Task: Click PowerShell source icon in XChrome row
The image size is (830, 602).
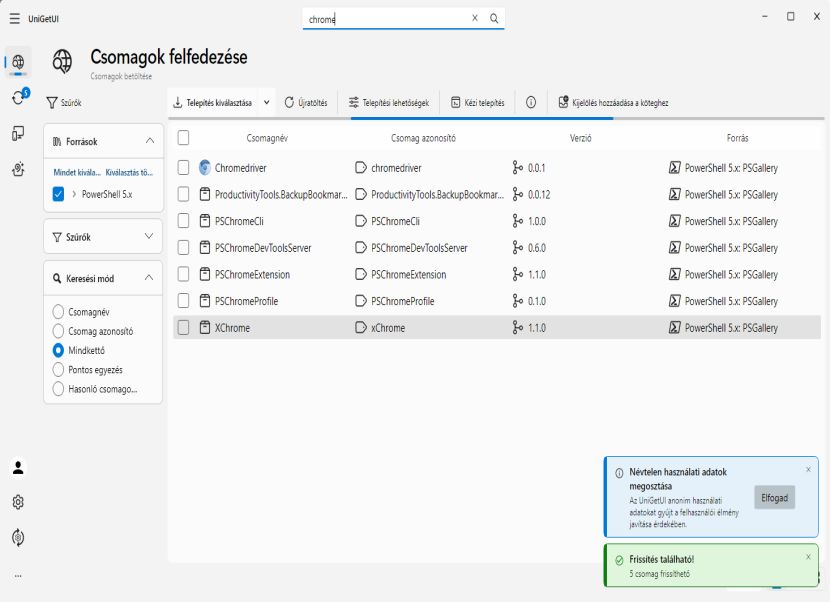Action: tap(674, 328)
